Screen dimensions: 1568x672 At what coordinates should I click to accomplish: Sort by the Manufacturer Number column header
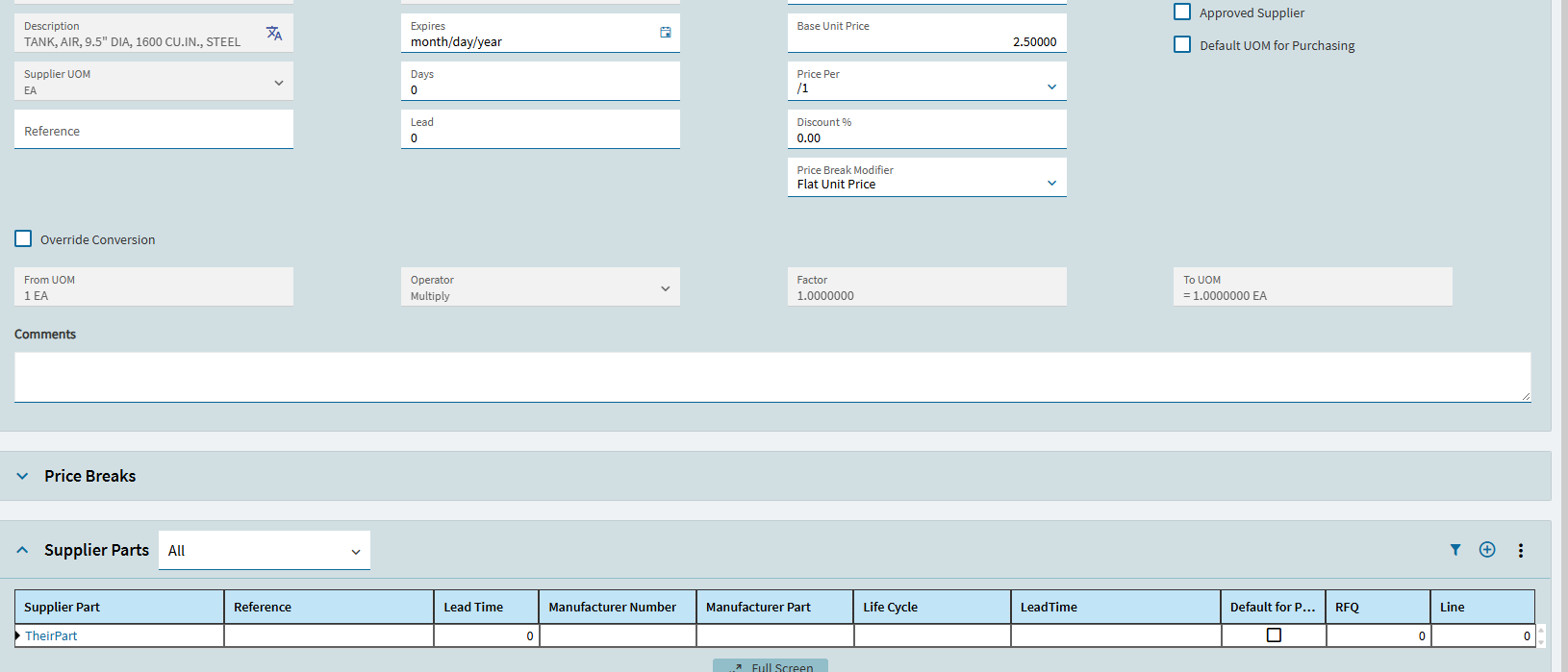(x=618, y=607)
